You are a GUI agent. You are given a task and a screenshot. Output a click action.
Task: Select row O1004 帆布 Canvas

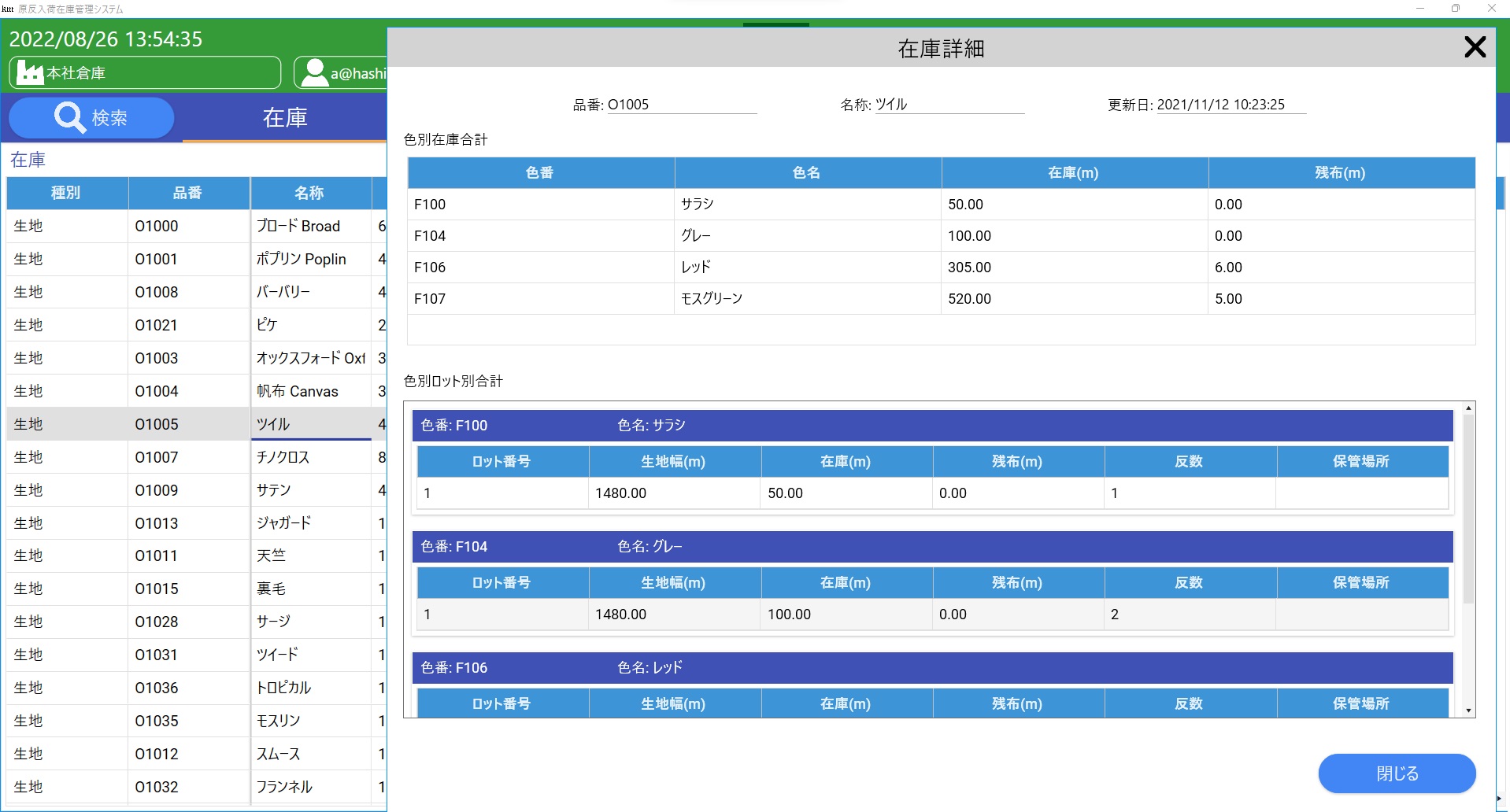pyautogui.click(x=196, y=391)
